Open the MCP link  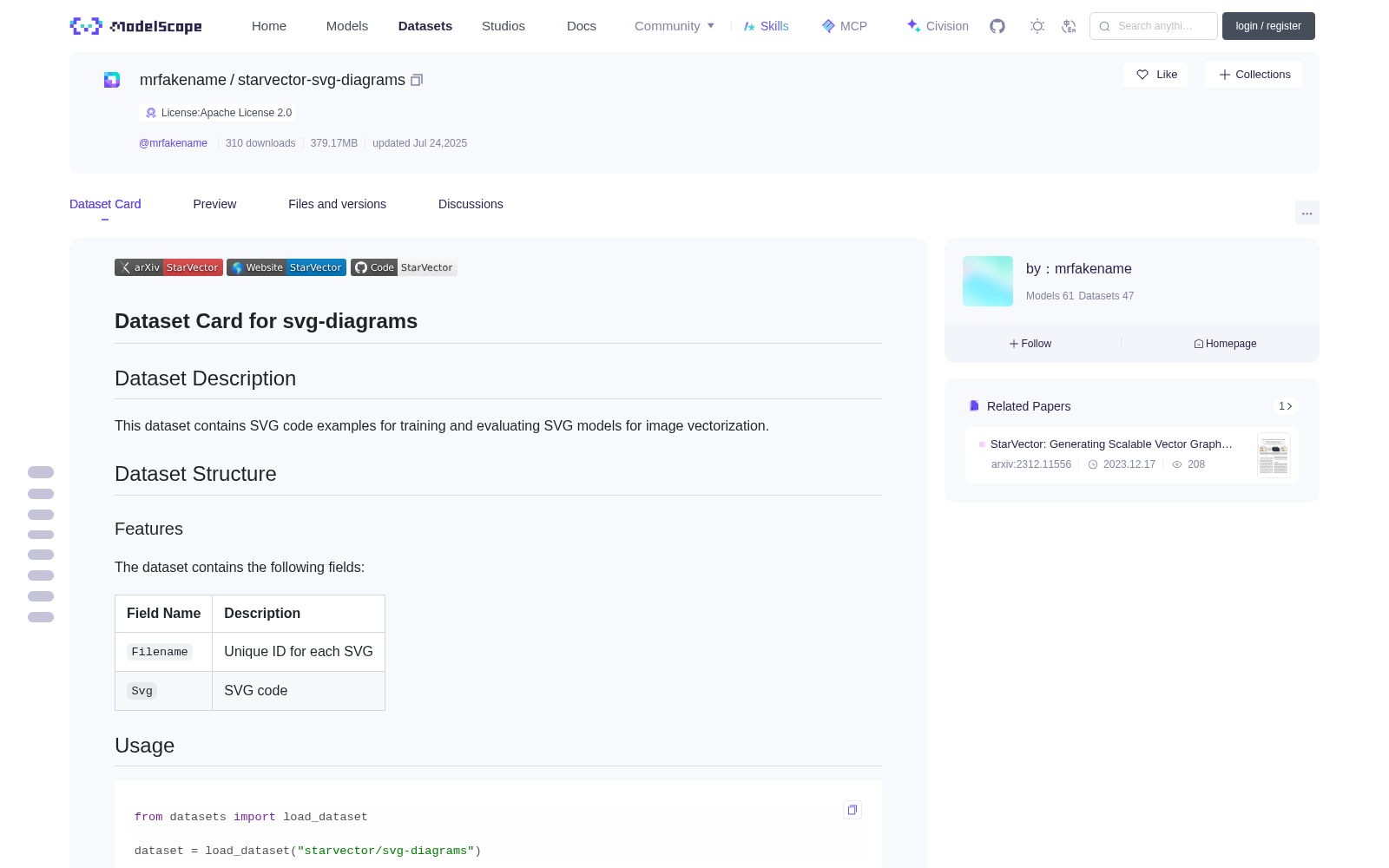click(x=845, y=26)
